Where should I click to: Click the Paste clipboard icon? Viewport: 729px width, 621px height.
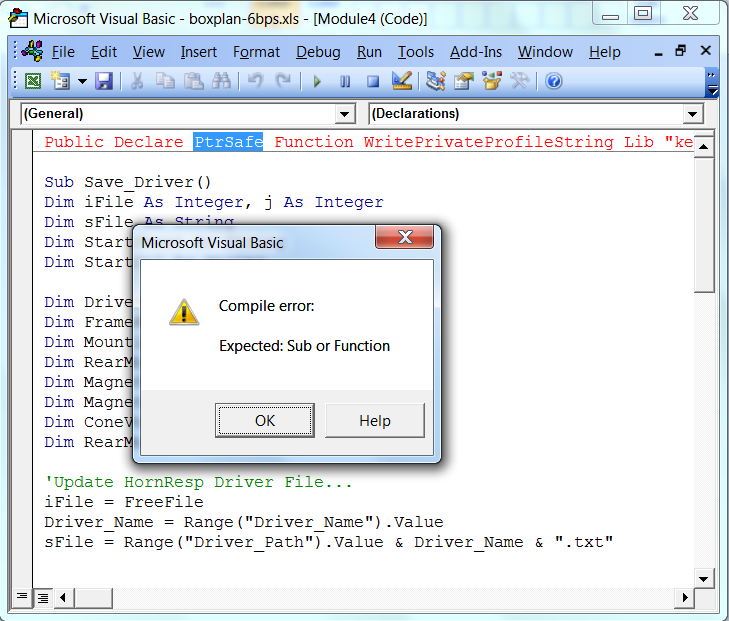click(x=193, y=81)
